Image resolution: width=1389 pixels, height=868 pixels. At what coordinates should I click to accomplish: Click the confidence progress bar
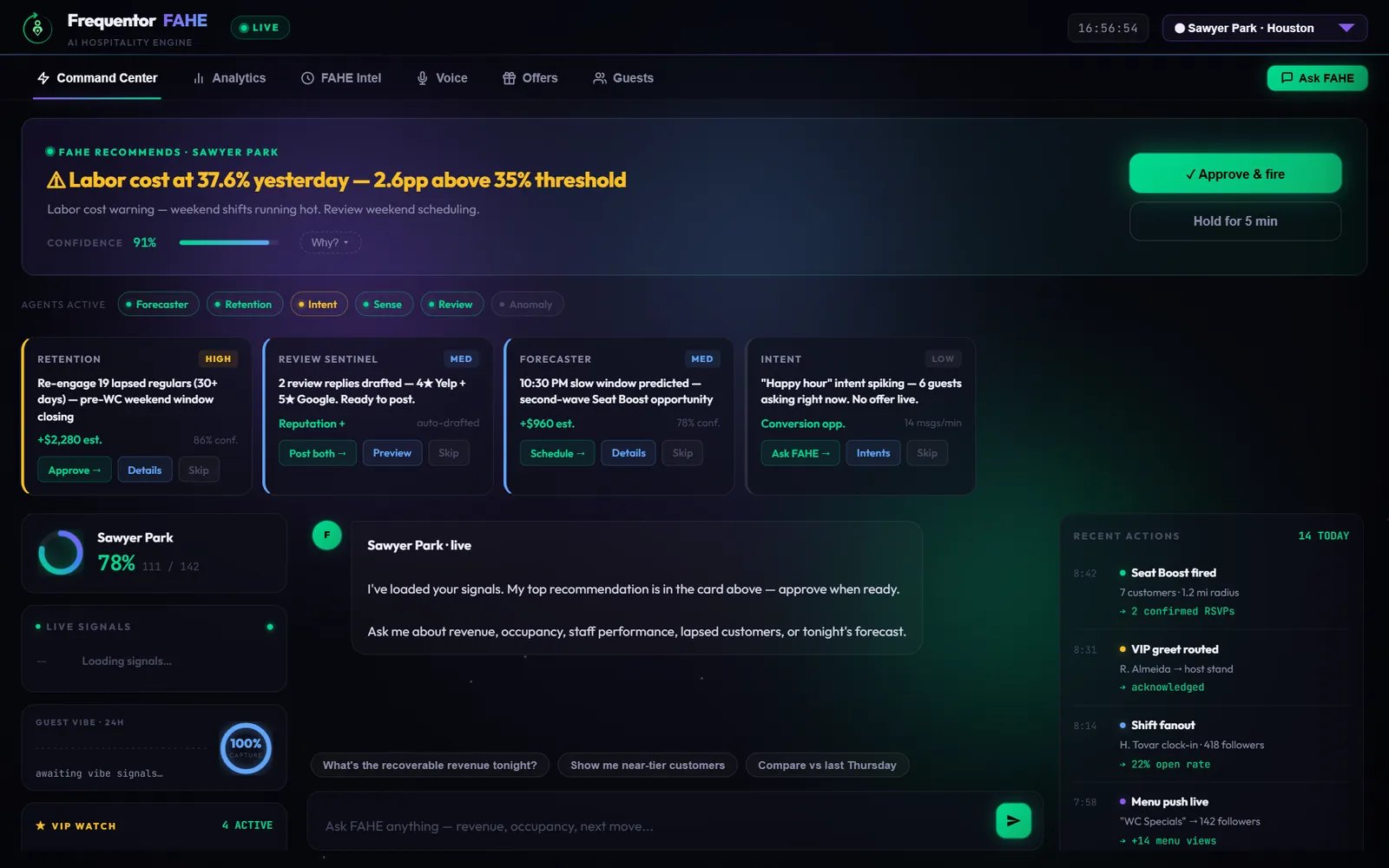229,243
